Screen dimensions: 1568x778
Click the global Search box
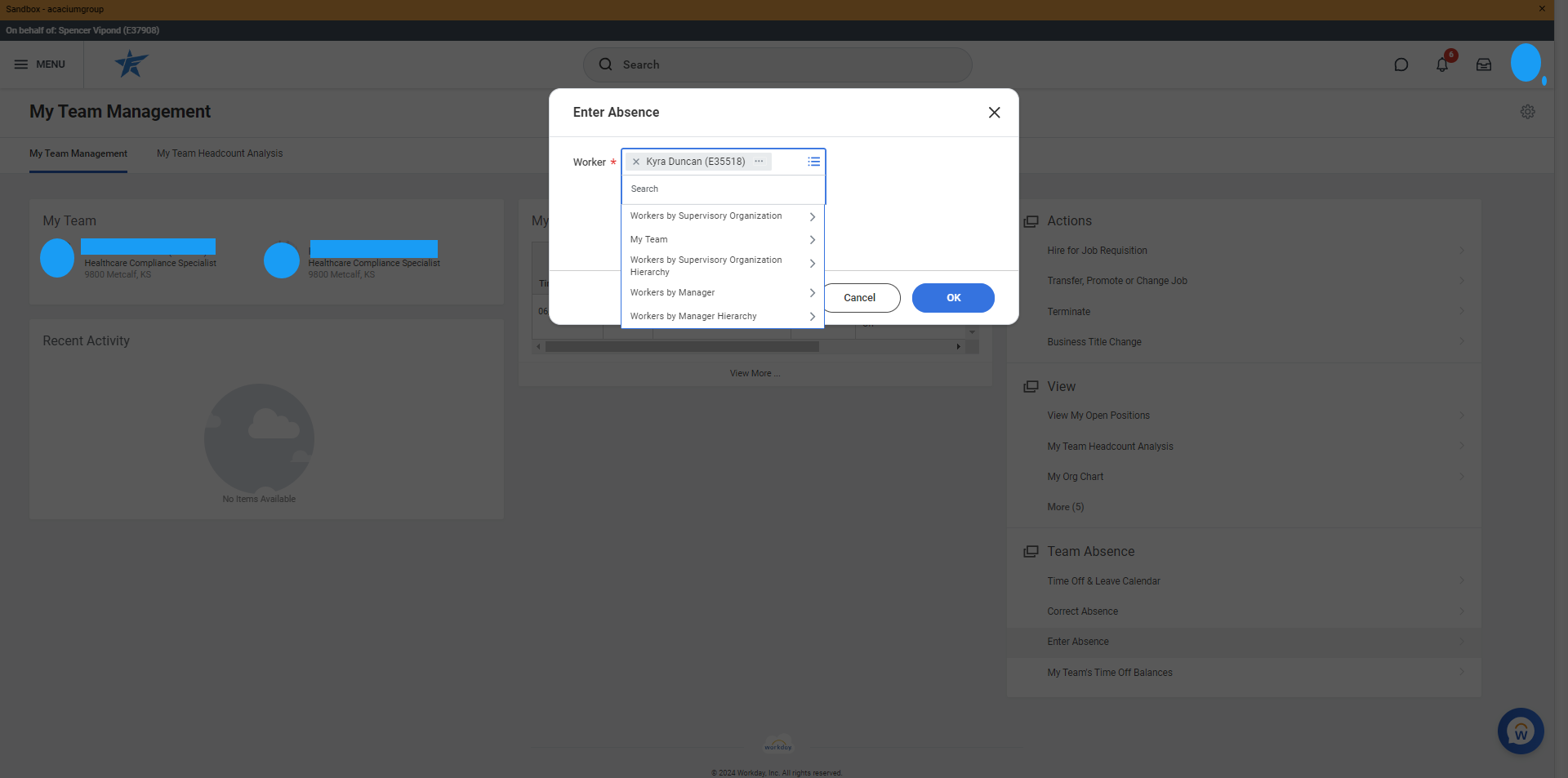click(x=777, y=64)
